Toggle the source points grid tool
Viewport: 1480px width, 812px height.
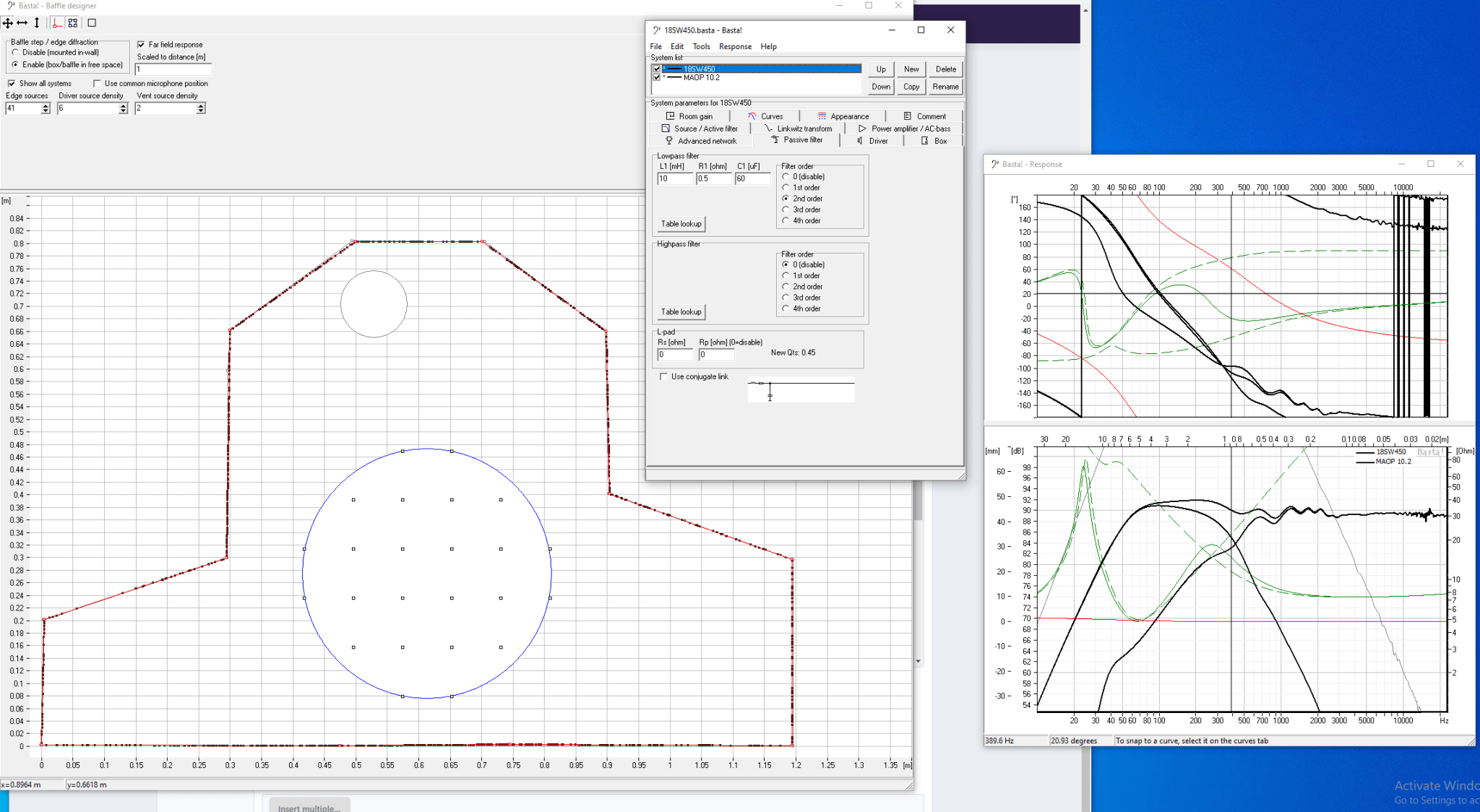point(73,23)
